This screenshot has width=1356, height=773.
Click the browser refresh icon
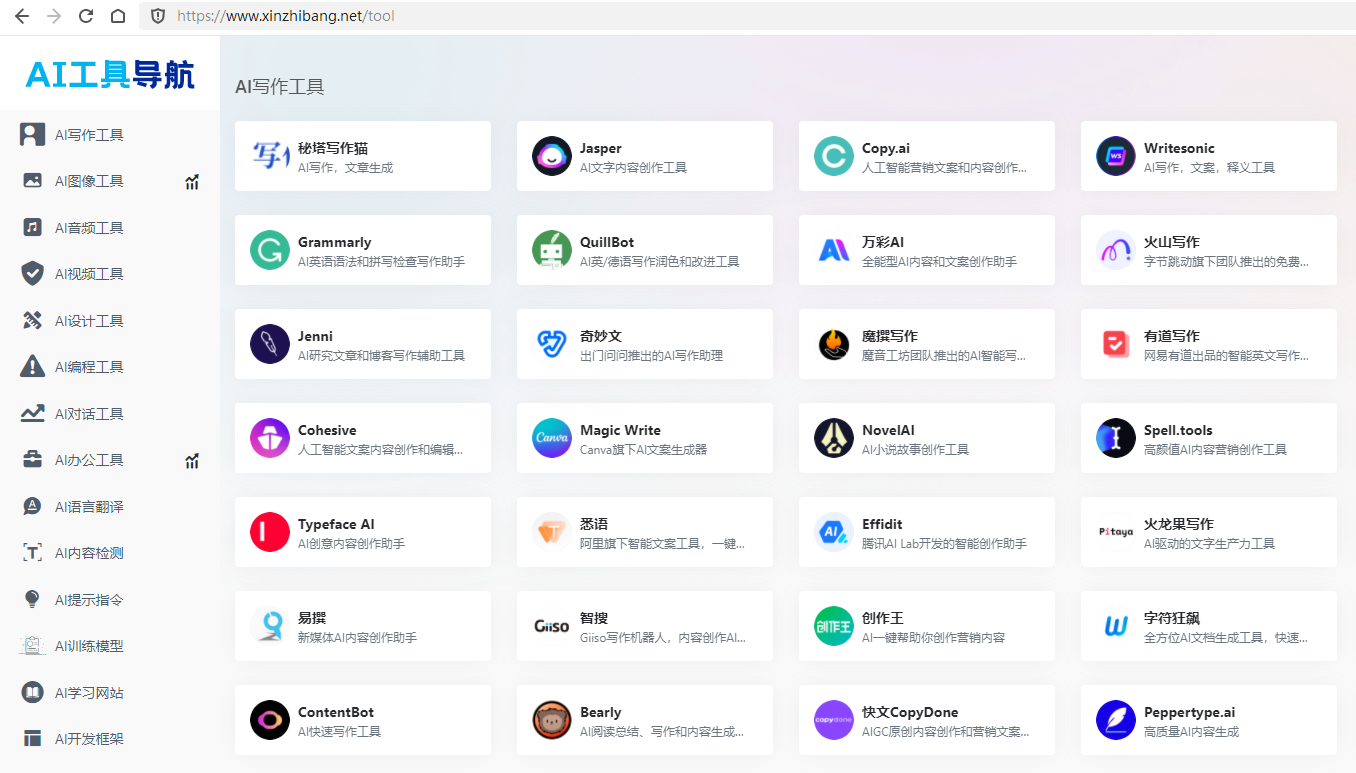point(84,16)
